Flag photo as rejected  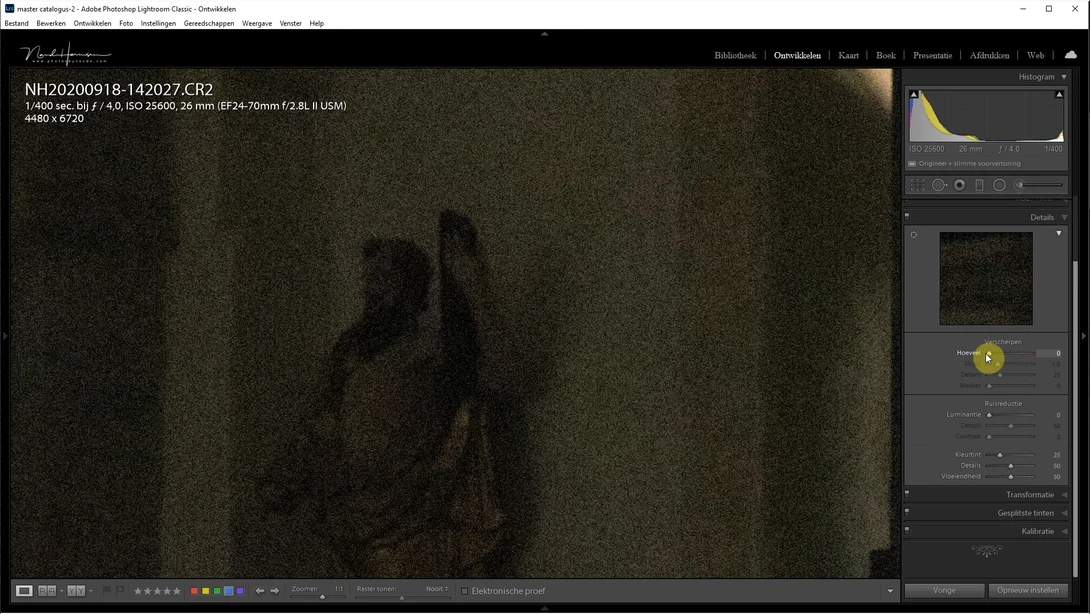(x=120, y=590)
